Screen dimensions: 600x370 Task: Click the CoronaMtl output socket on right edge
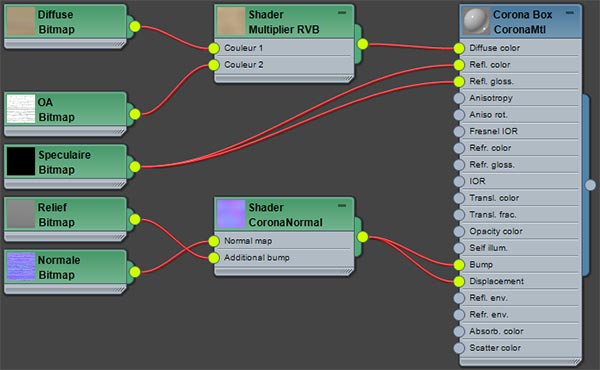click(x=590, y=185)
